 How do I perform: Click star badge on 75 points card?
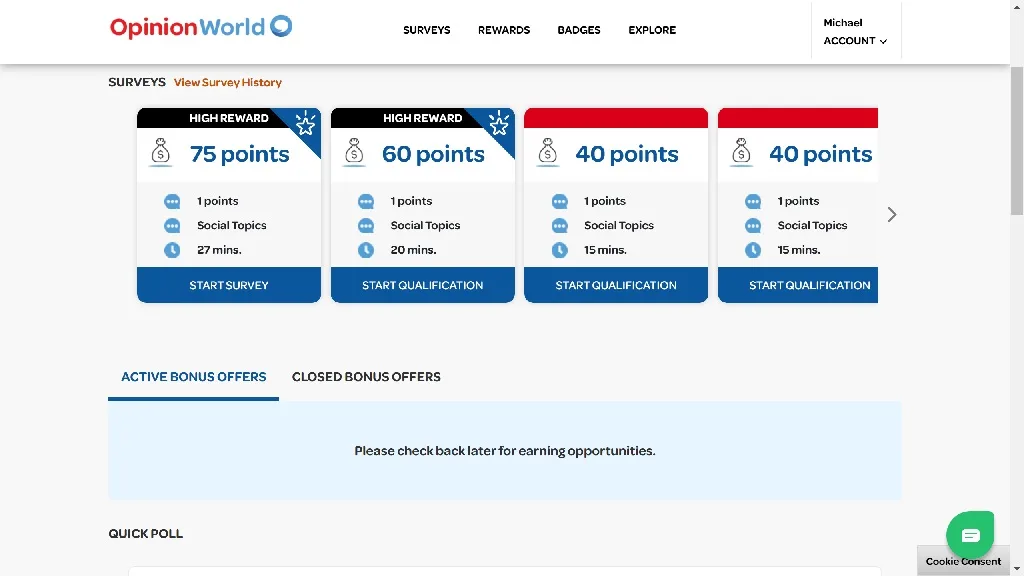click(x=305, y=124)
